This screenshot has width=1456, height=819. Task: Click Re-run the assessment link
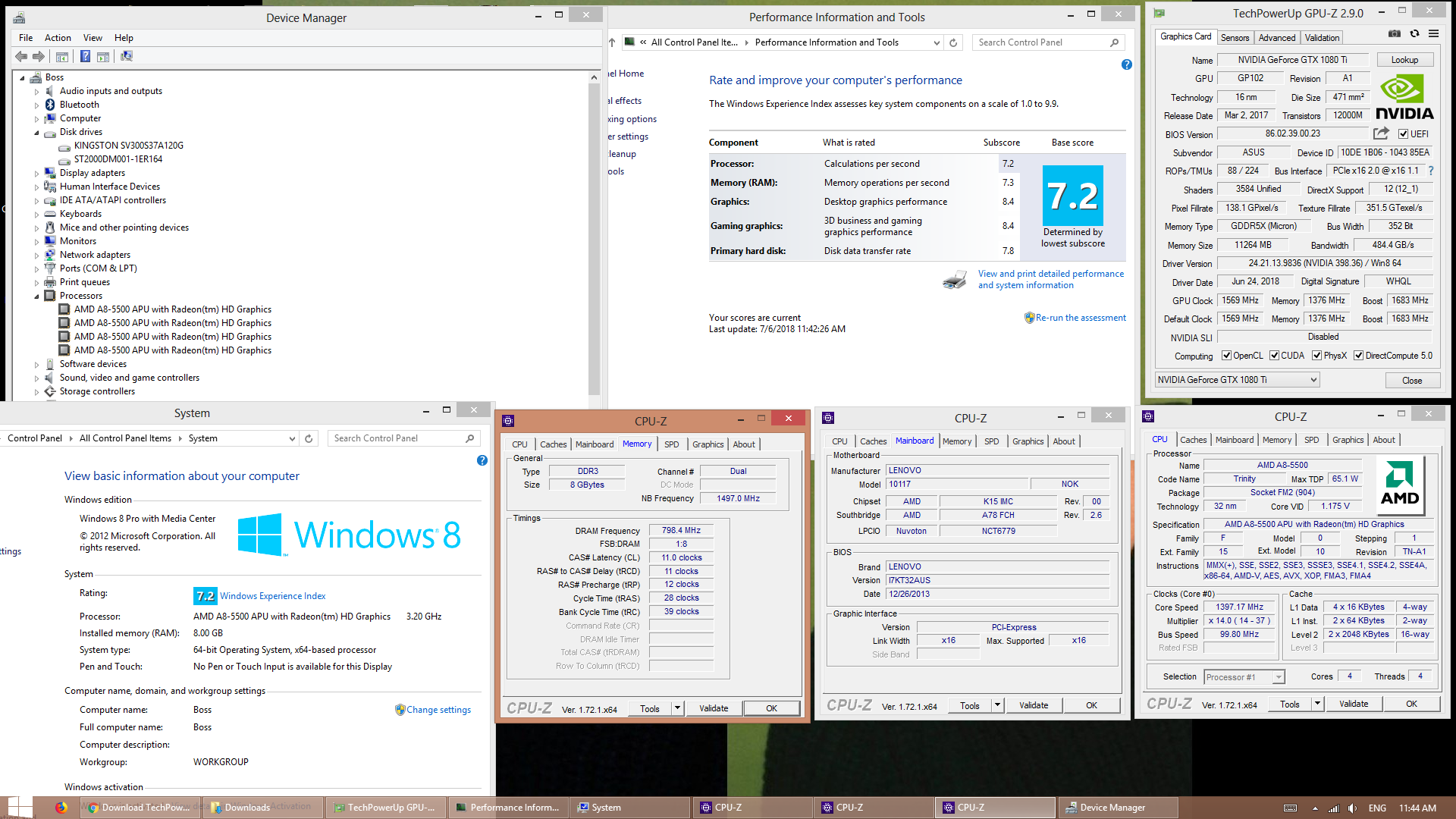coord(1080,318)
